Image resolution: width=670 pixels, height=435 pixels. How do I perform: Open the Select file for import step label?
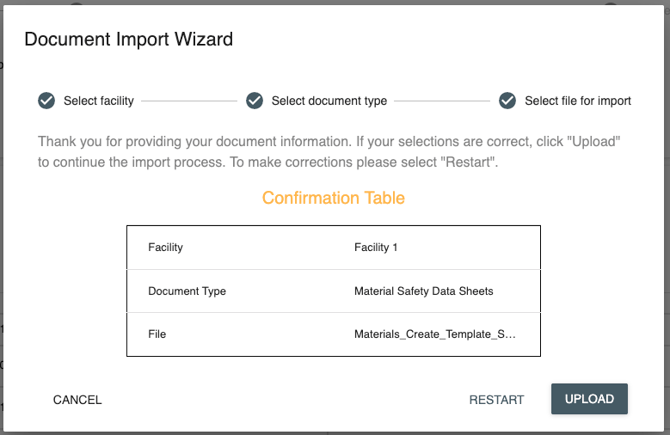tap(578, 101)
